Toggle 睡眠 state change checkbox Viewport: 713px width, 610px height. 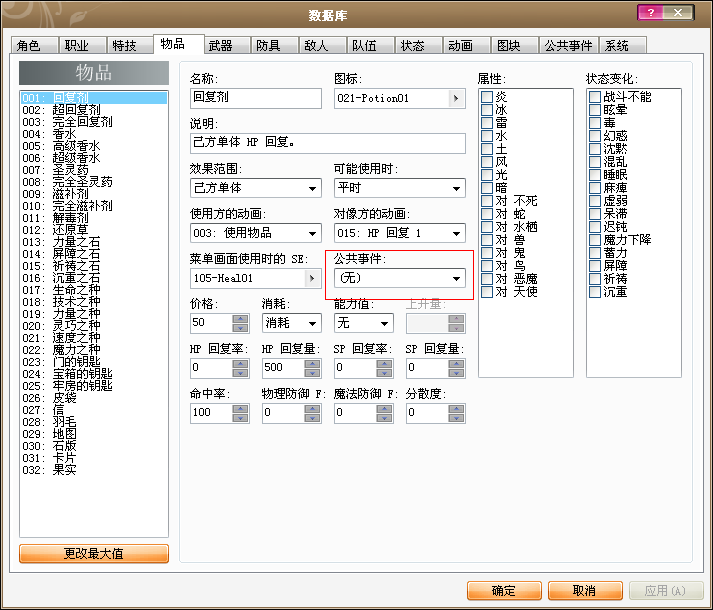[595, 175]
